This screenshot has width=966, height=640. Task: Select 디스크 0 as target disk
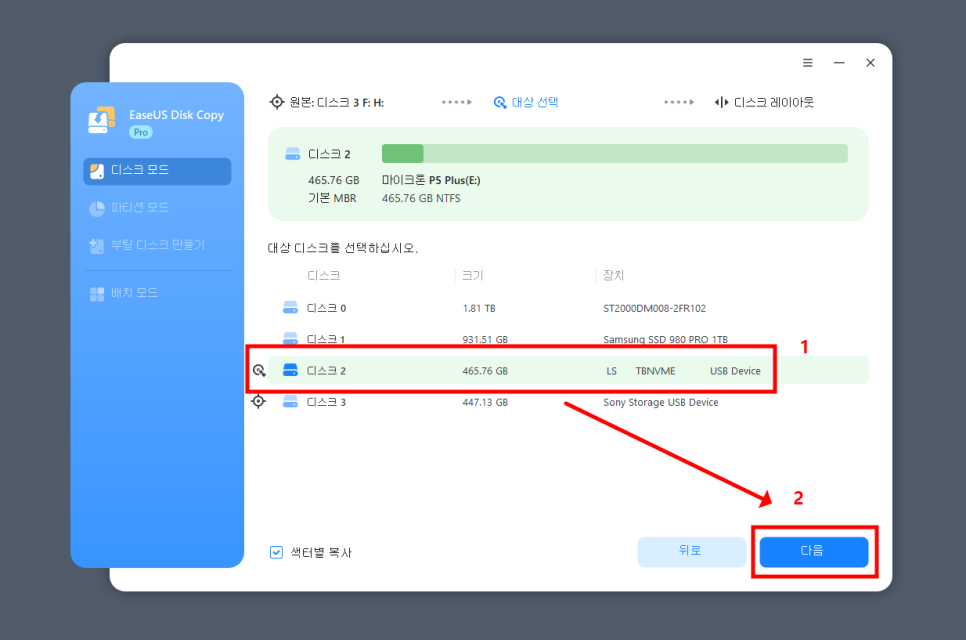tap(568, 308)
